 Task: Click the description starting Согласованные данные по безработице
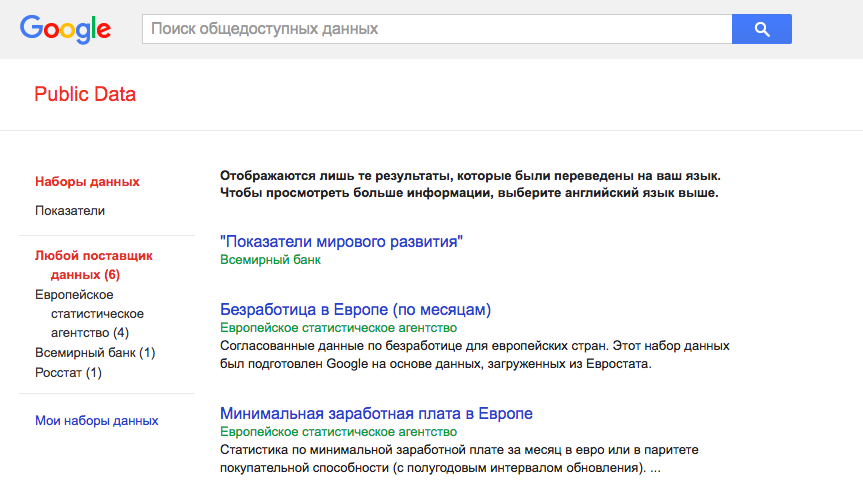coord(474,355)
